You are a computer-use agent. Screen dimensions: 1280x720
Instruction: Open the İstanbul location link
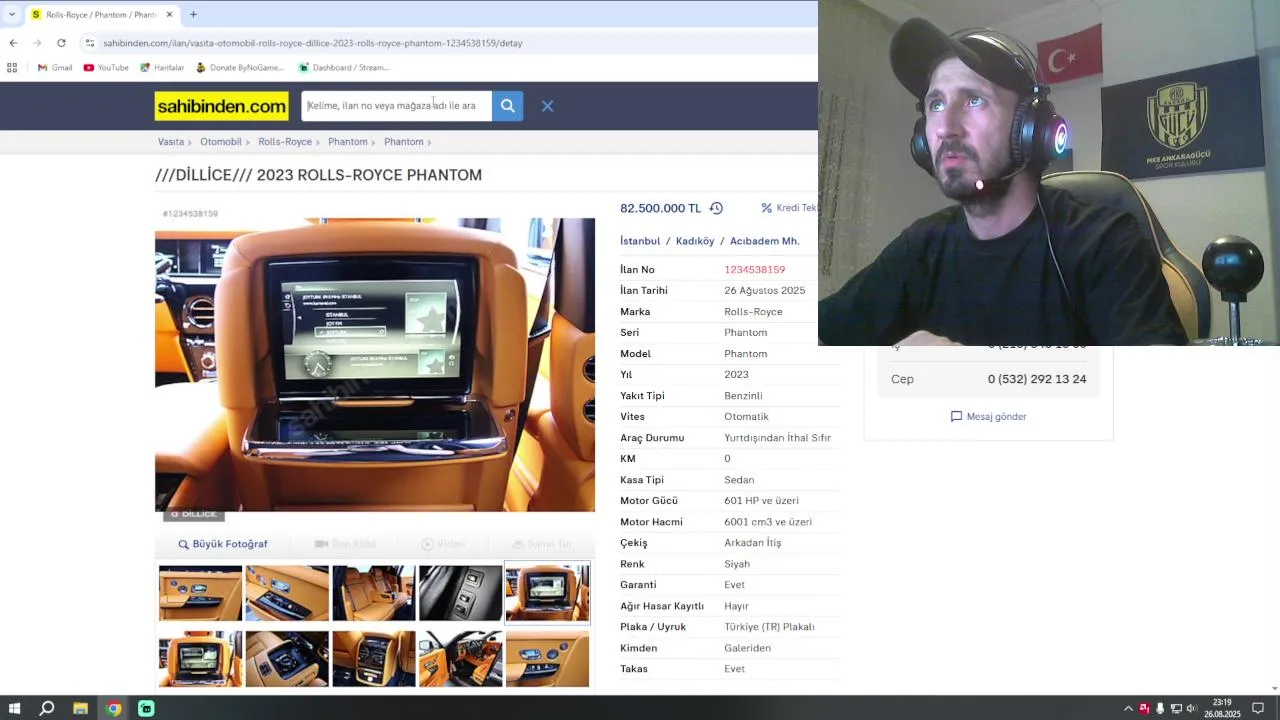640,241
